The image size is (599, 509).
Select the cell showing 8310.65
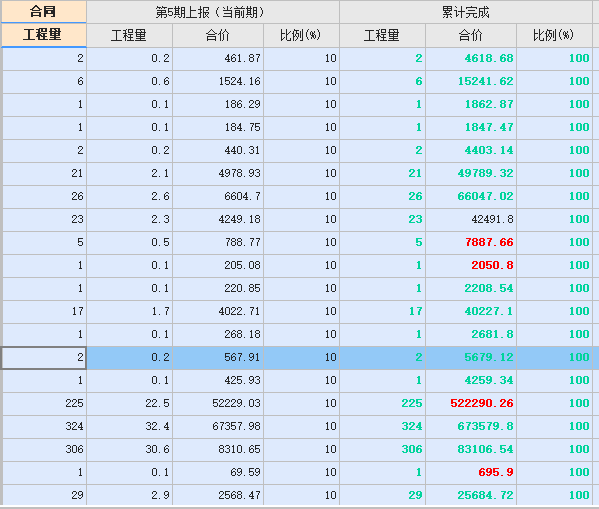point(218,449)
